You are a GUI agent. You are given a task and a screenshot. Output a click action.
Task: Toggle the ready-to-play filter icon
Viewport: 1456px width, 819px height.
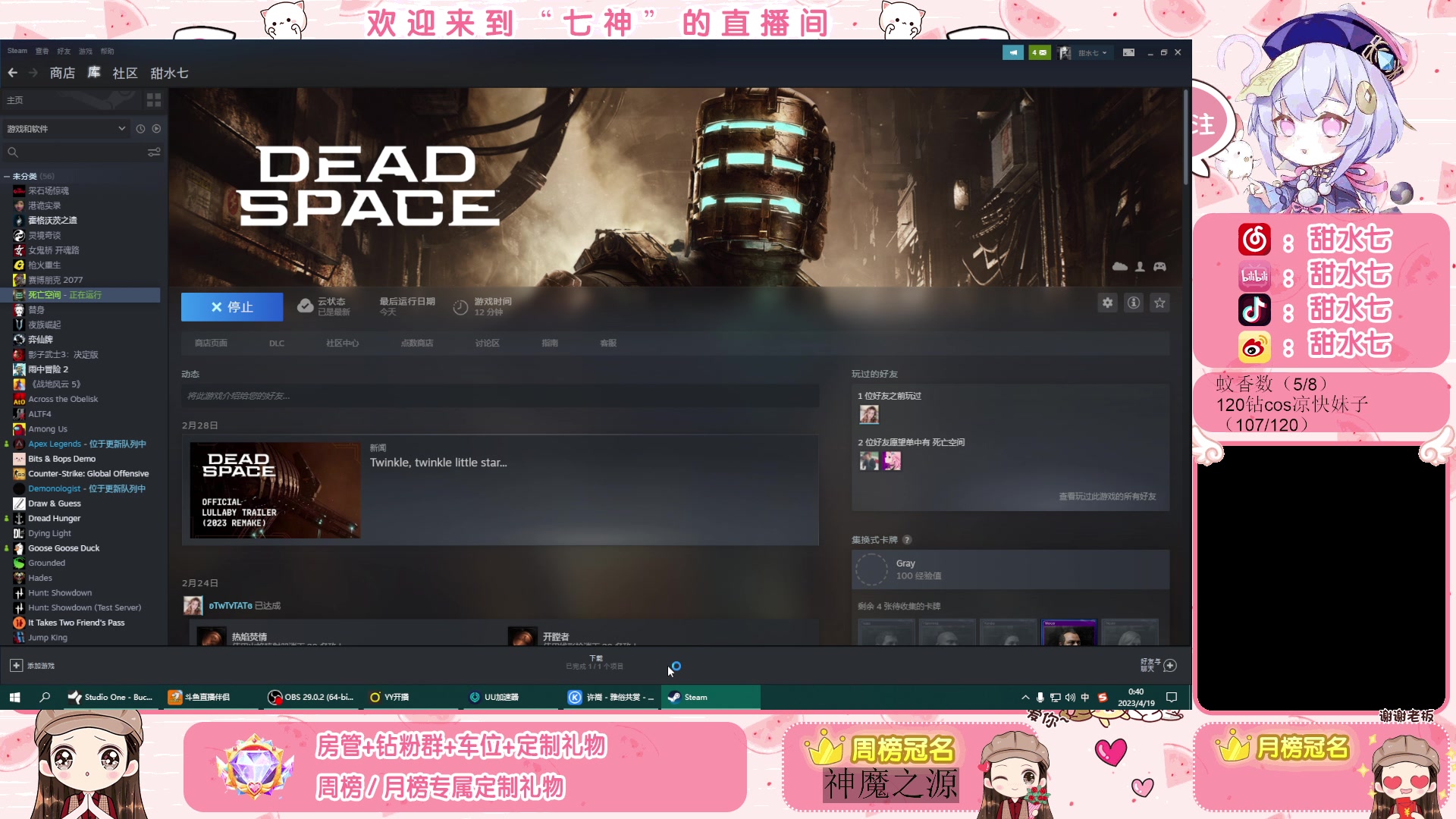click(156, 129)
